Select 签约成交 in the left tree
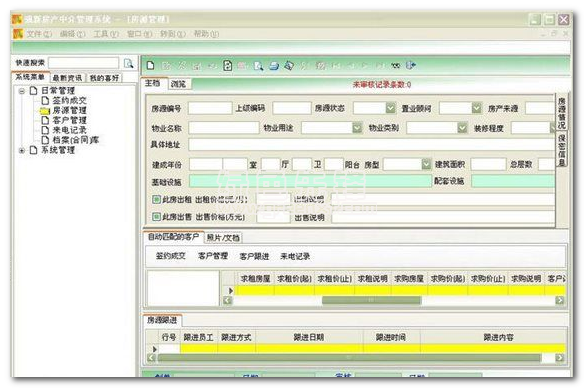This screenshot has width=584, height=388. (x=69, y=101)
